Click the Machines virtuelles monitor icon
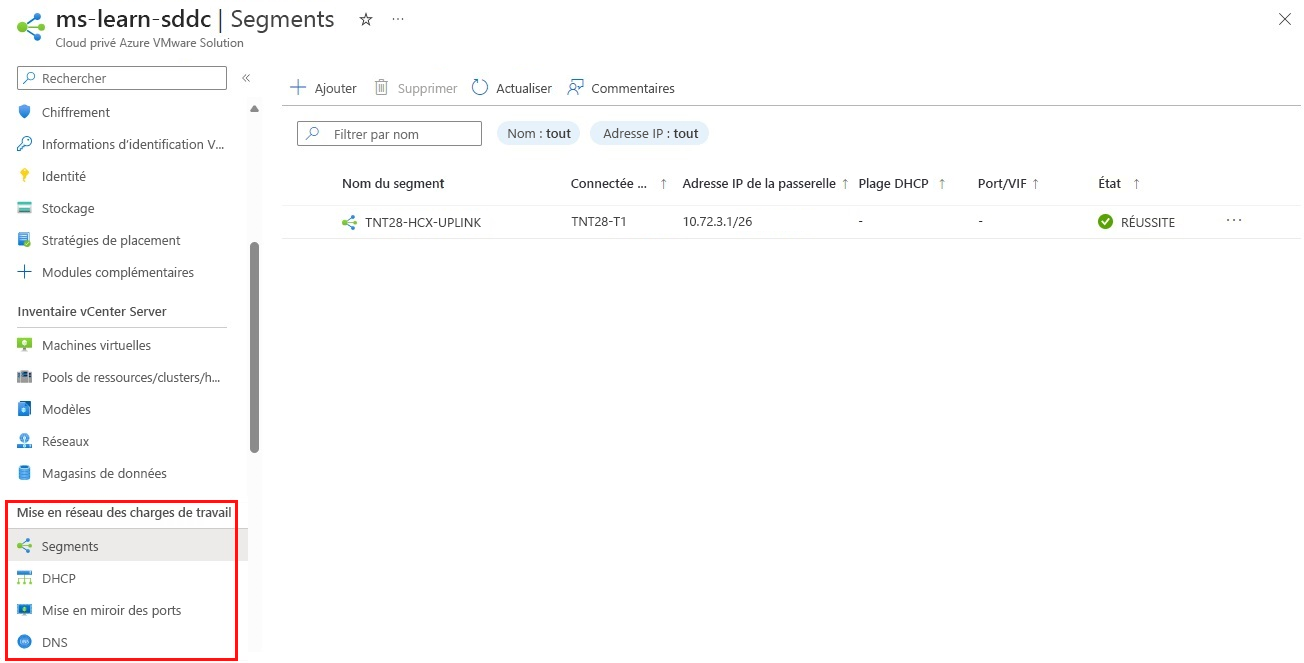The image size is (1304, 663). [25, 345]
